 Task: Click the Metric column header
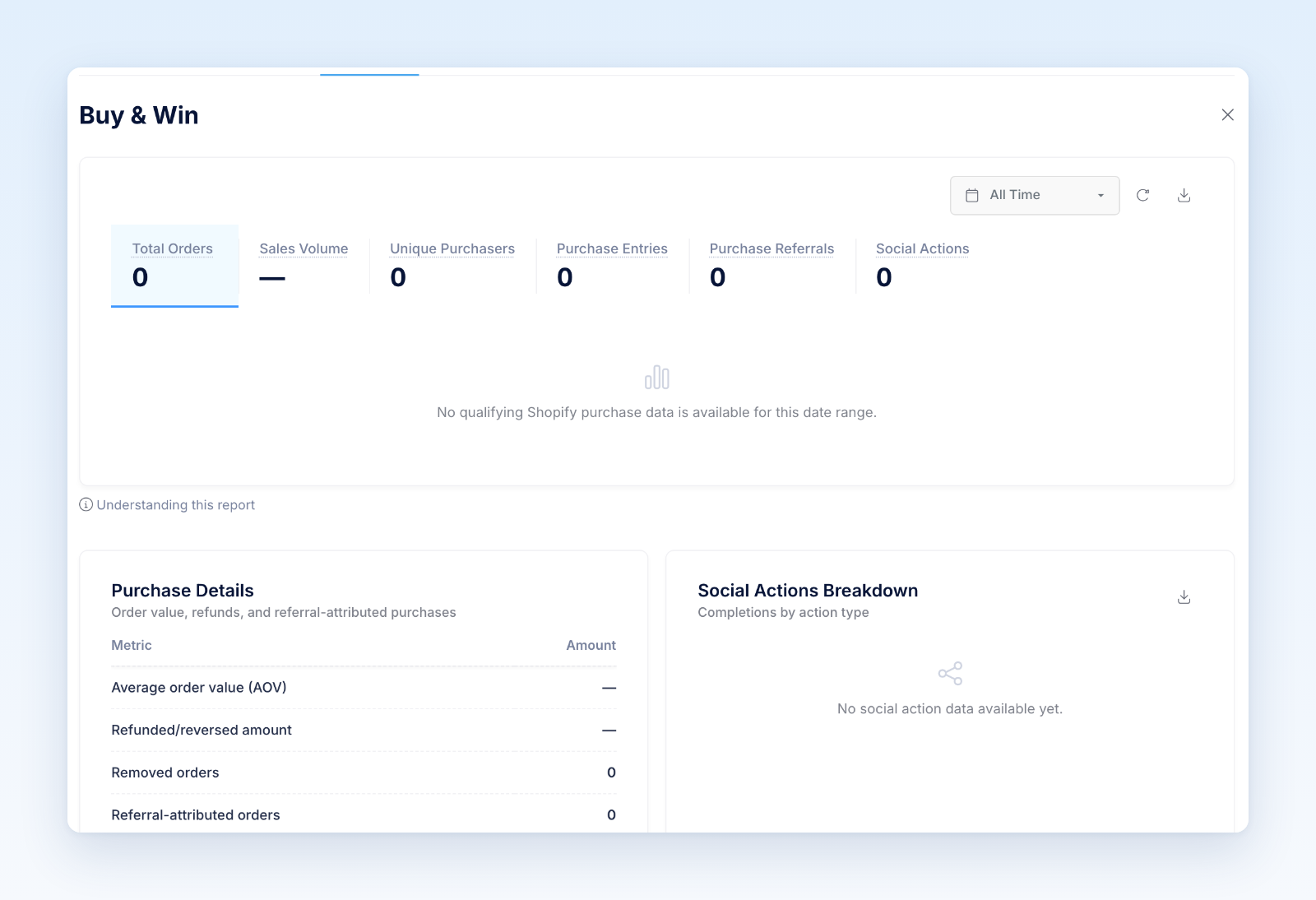coord(132,646)
